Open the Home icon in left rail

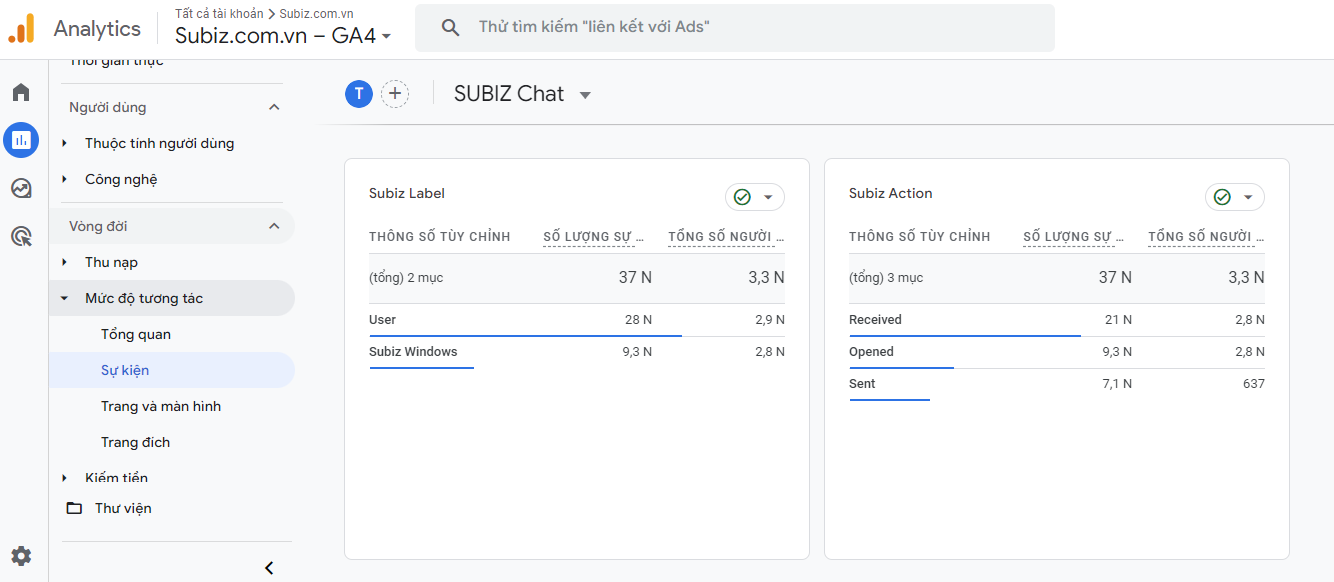click(21, 93)
